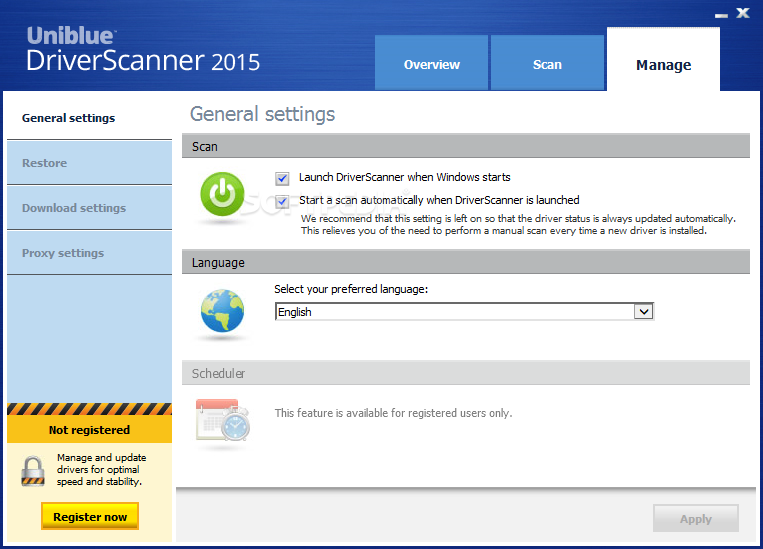Click the English language field

464,311
